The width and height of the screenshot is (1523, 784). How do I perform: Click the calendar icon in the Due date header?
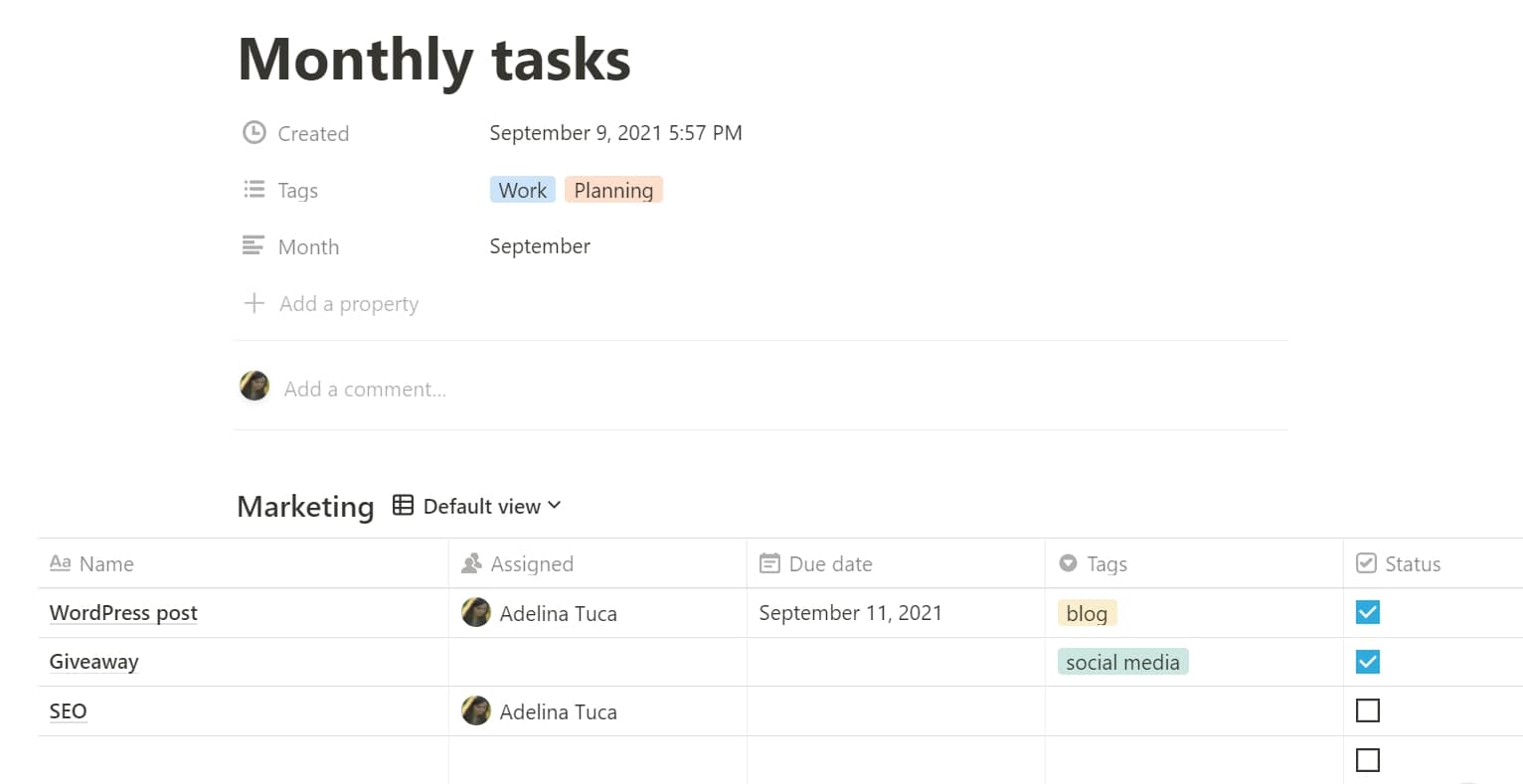(x=770, y=563)
